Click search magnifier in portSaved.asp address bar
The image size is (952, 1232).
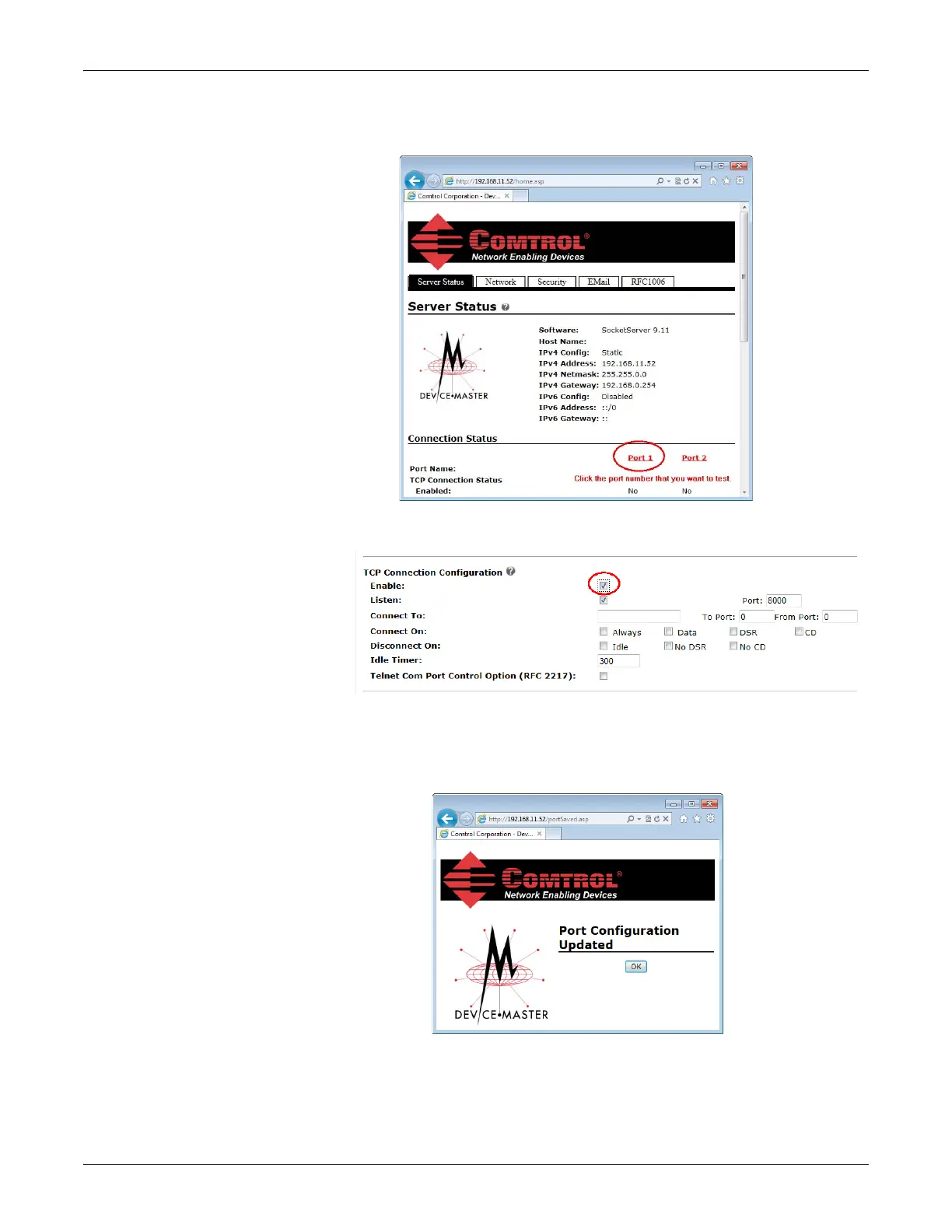(630, 819)
